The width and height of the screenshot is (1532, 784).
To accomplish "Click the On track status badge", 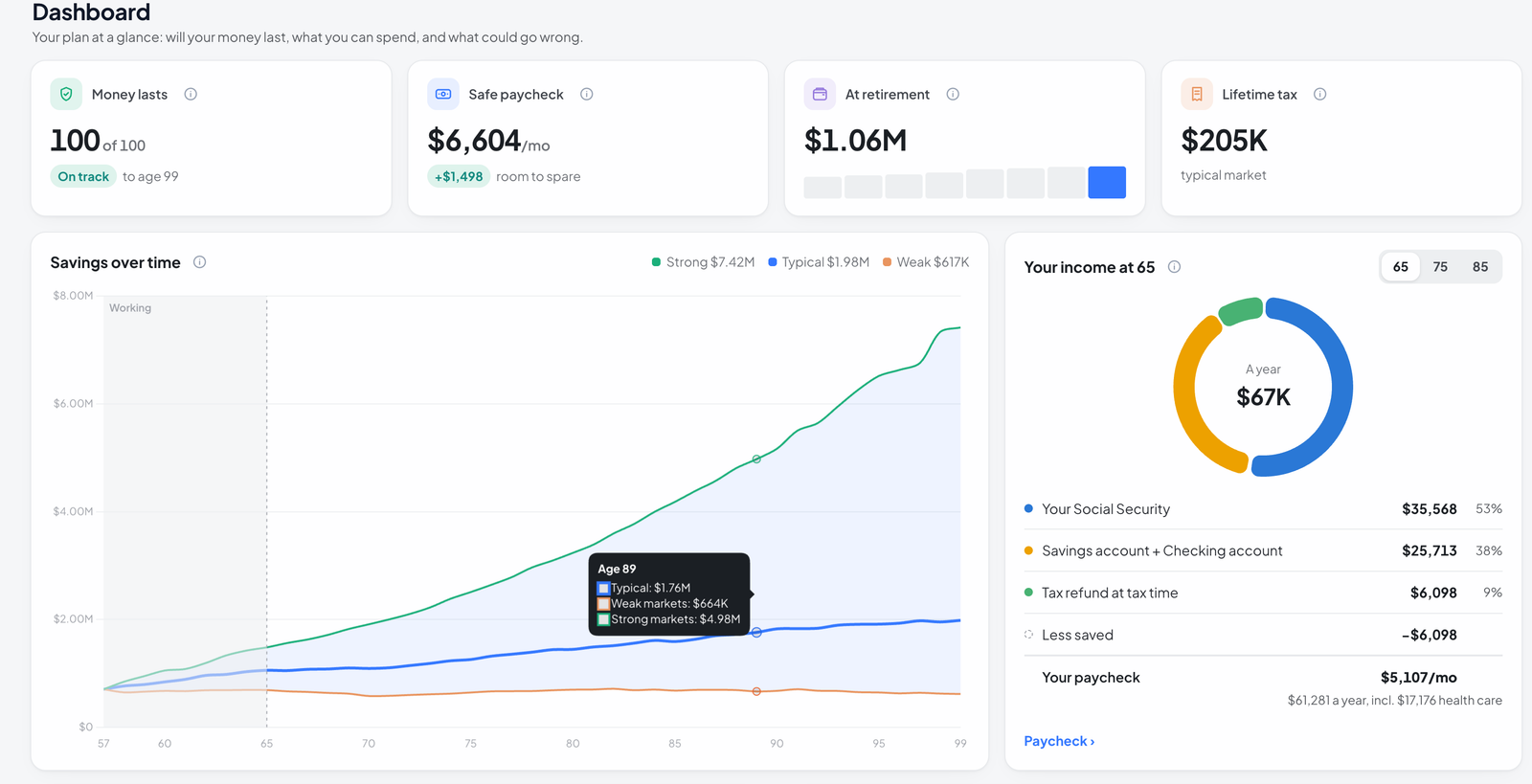I will (x=83, y=176).
